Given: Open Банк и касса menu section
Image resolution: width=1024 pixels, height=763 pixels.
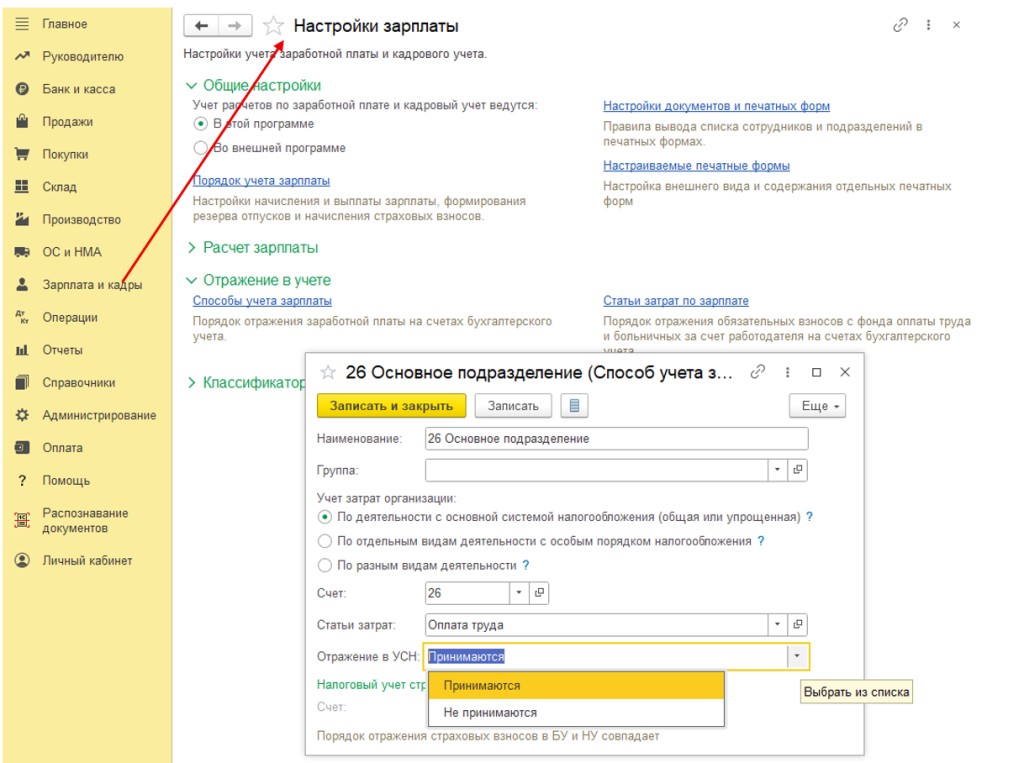Looking at the screenshot, I should 79,89.
